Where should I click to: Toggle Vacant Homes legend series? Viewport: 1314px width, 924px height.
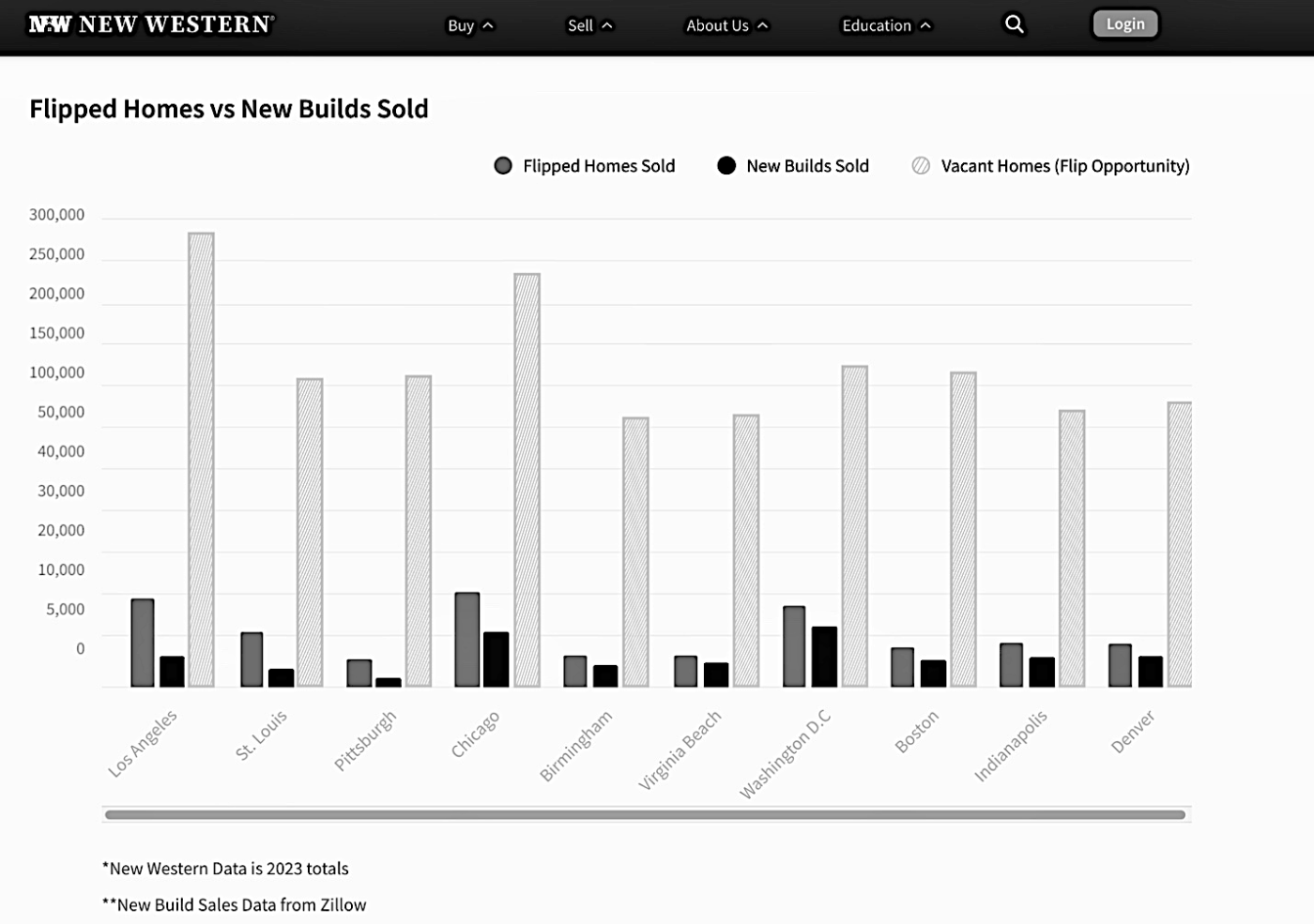(x=1050, y=166)
